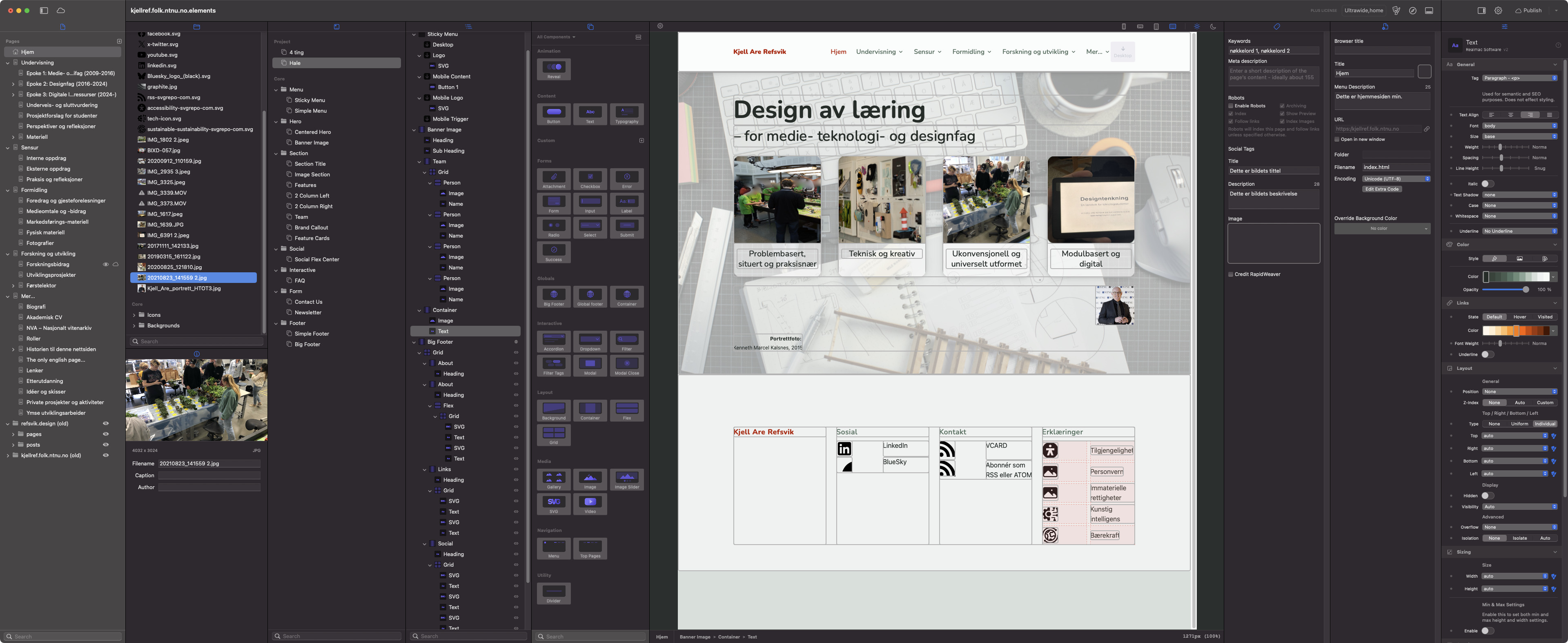Open the Tag Paragraph dropdown
The width and height of the screenshot is (1568, 643).
(1519, 78)
